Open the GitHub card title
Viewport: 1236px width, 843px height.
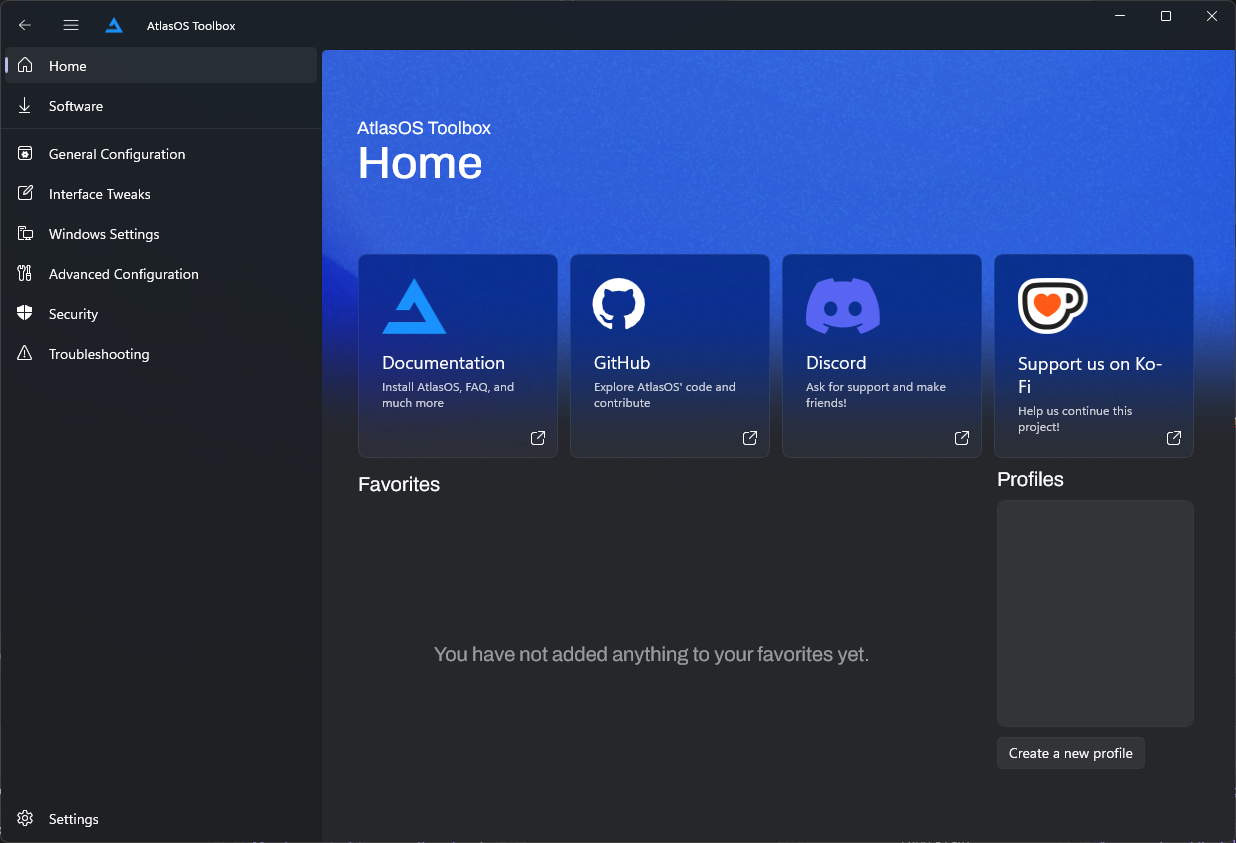click(x=622, y=363)
